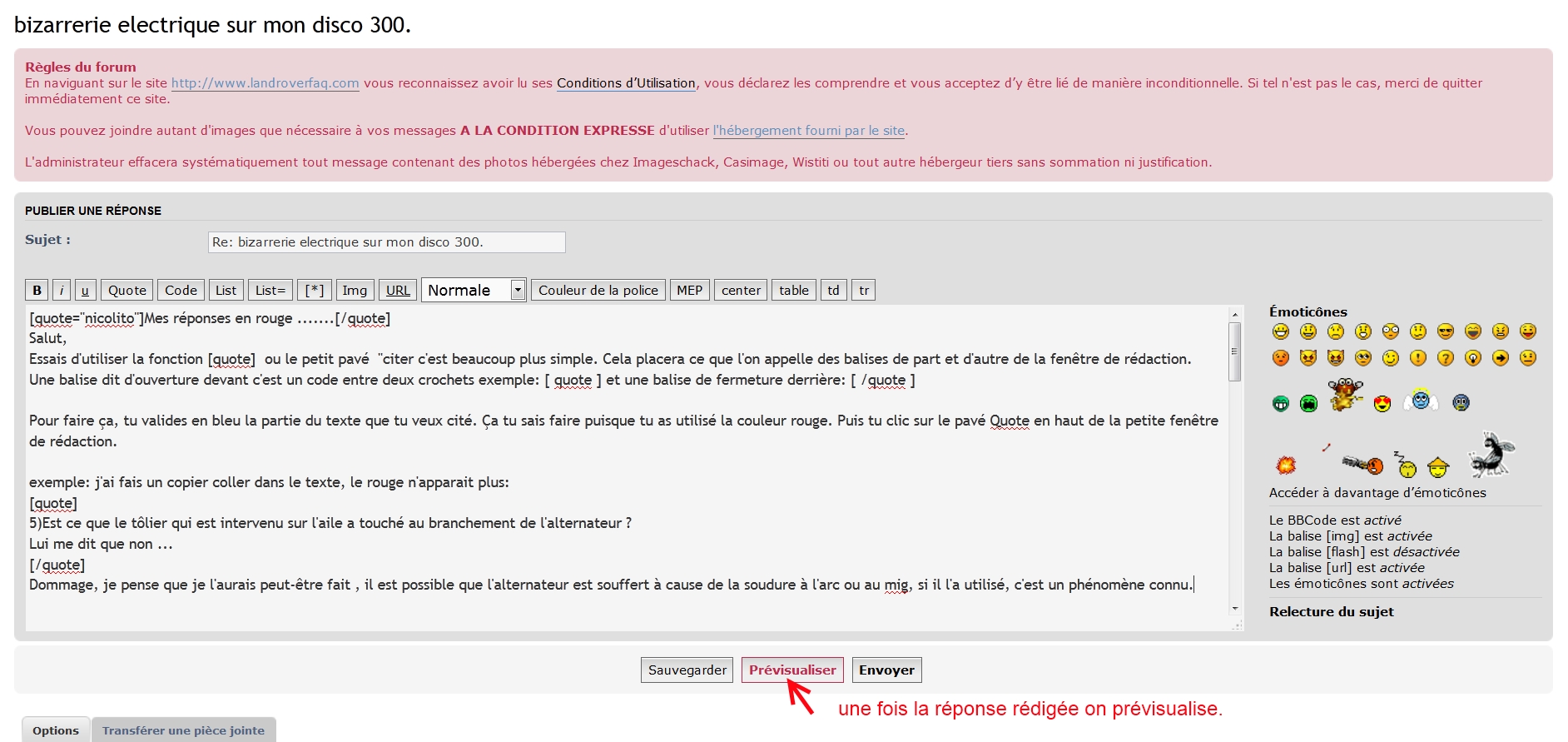Insert the heart-eyes love emoticon
This screenshot has height=742, width=1568.
1382,404
